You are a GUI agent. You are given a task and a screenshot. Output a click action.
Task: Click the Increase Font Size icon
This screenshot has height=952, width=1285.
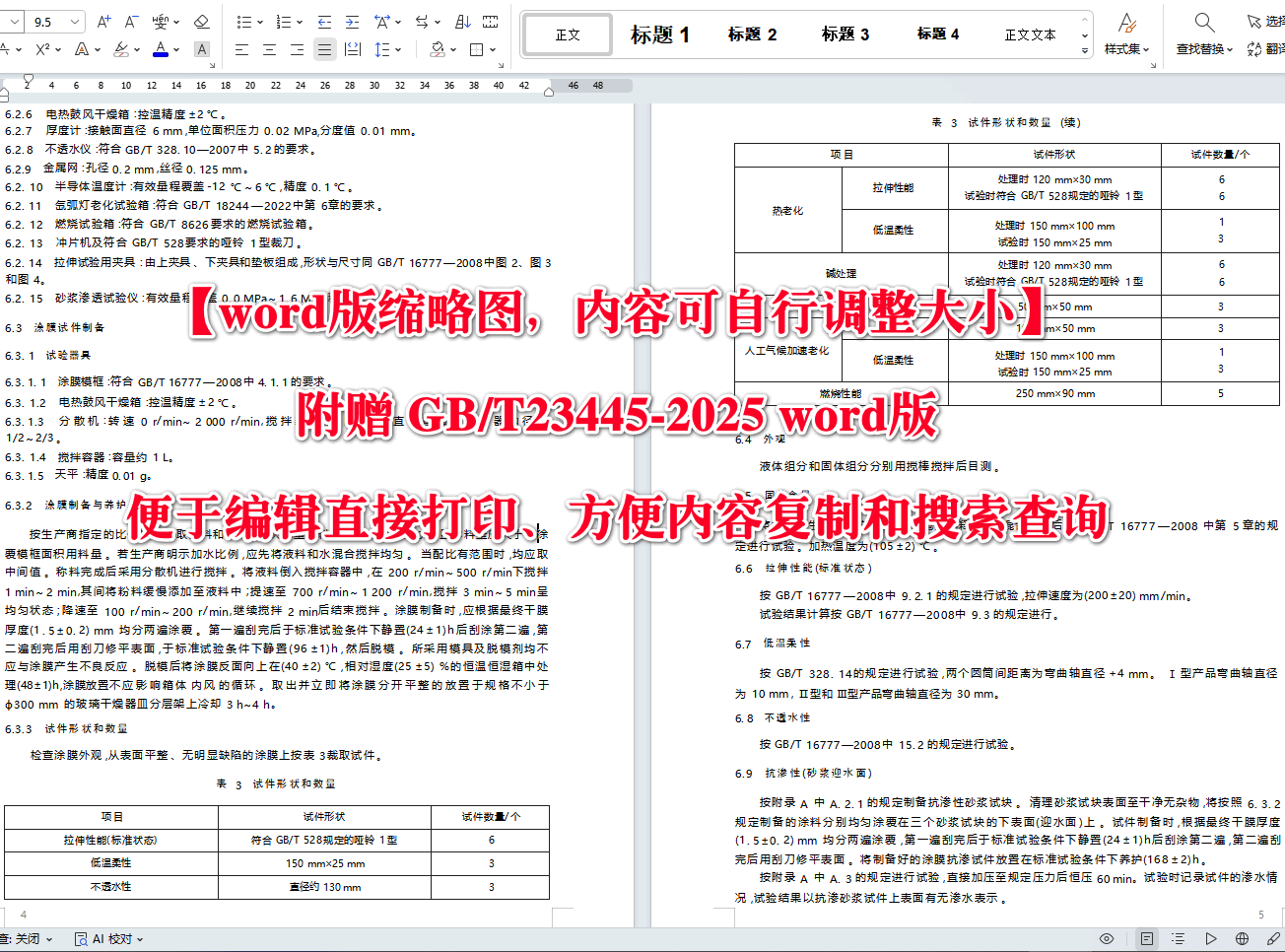[x=103, y=22]
